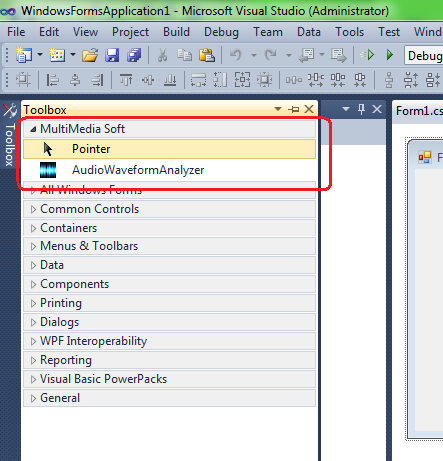Image resolution: width=443 pixels, height=461 pixels.
Task: Open the Add New Item dropdown arrow
Action: pyautogui.click(x=73, y=54)
